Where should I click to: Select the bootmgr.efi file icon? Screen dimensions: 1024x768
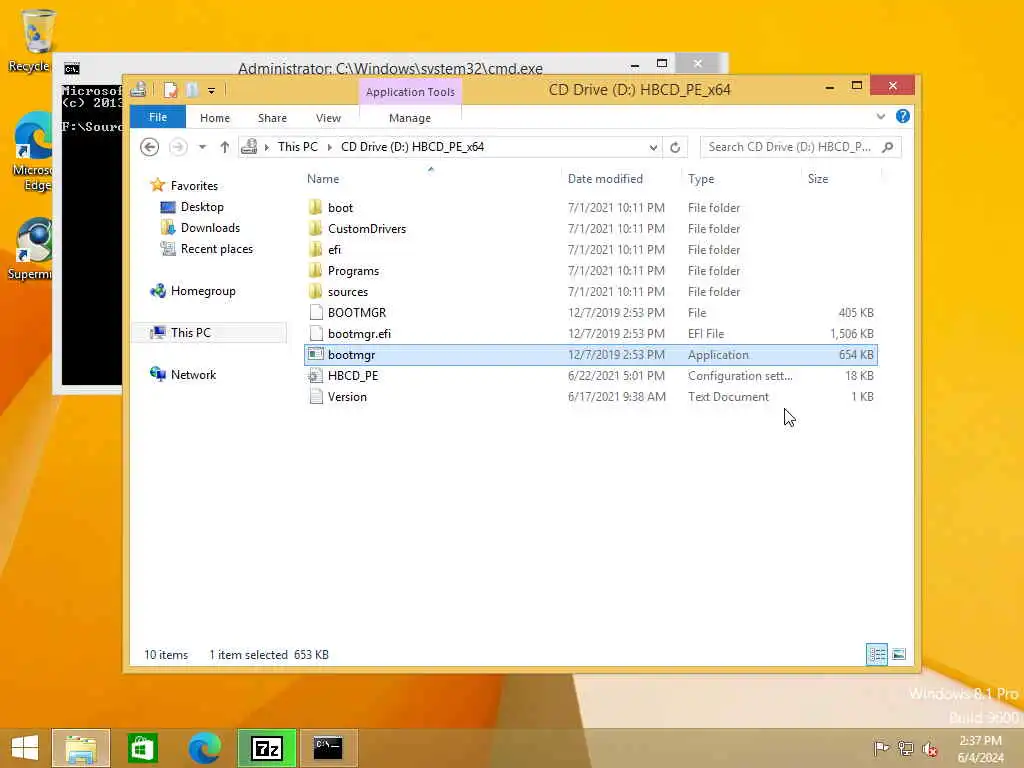click(315, 333)
